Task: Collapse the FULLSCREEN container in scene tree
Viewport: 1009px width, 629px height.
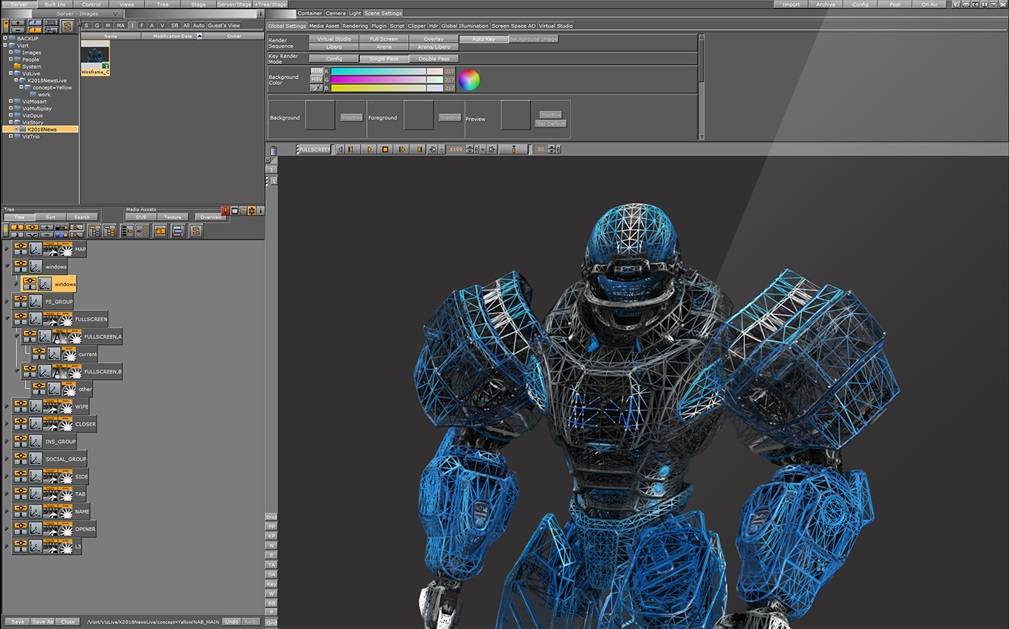Action: pos(7,319)
